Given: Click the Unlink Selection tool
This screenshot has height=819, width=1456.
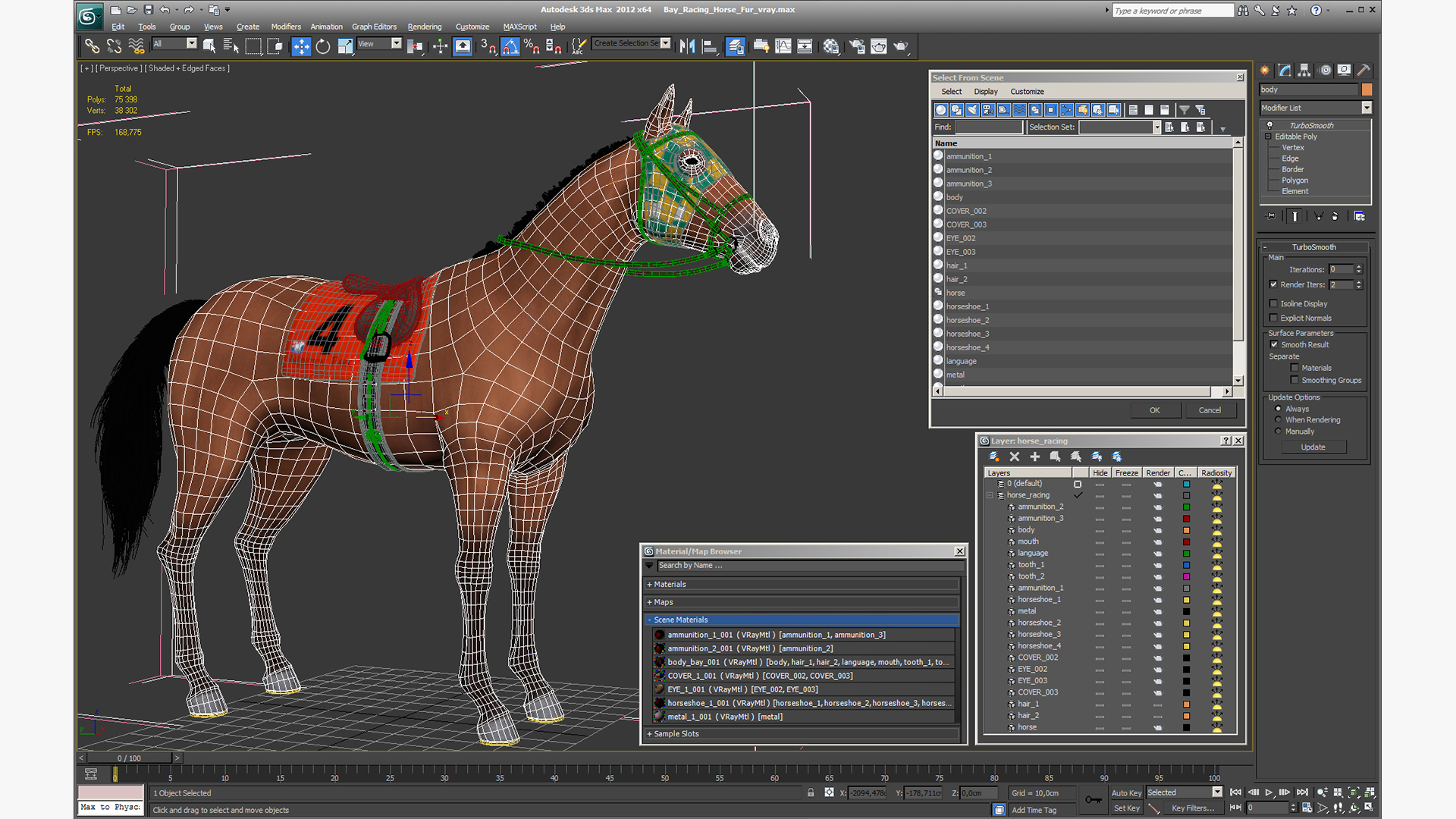Looking at the screenshot, I should (114, 46).
